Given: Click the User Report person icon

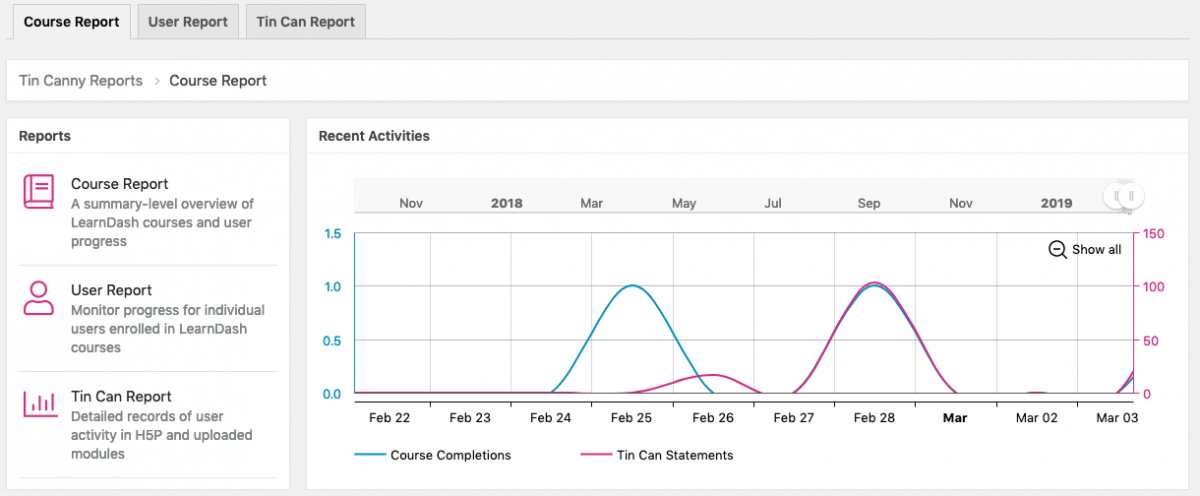Looking at the screenshot, I should (39, 298).
